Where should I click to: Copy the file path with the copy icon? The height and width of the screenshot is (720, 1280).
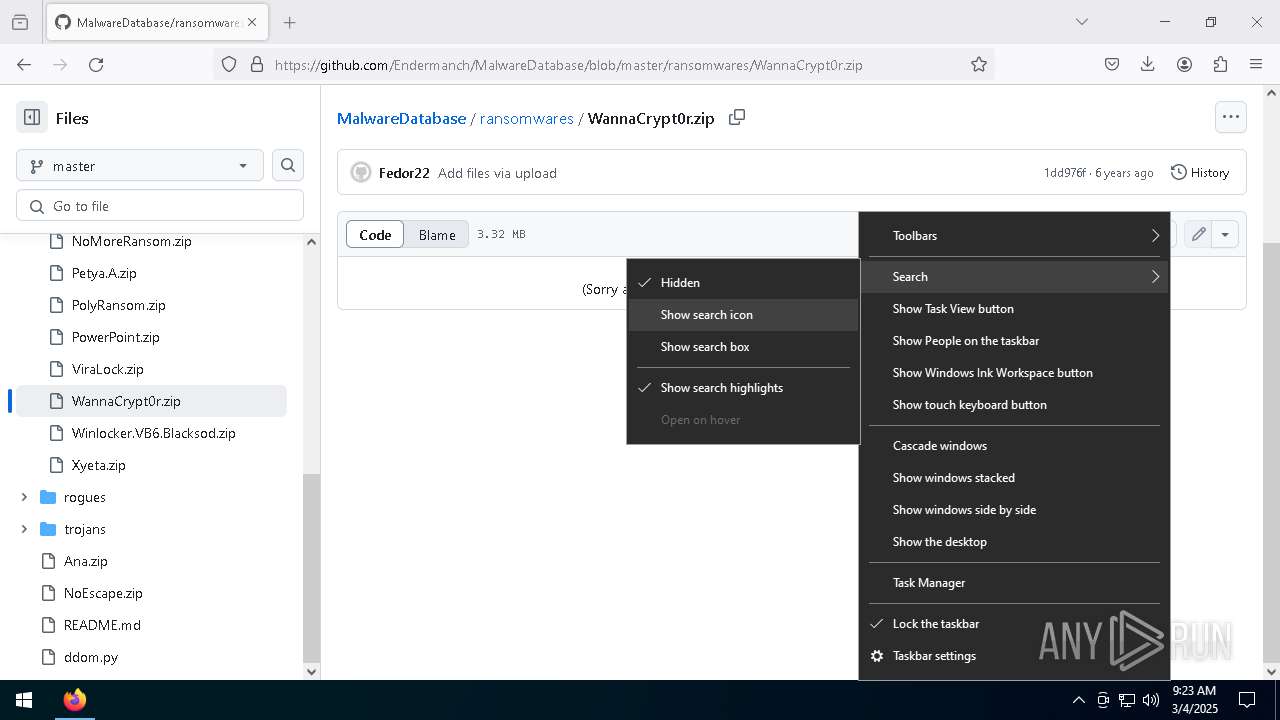(737, 118)
